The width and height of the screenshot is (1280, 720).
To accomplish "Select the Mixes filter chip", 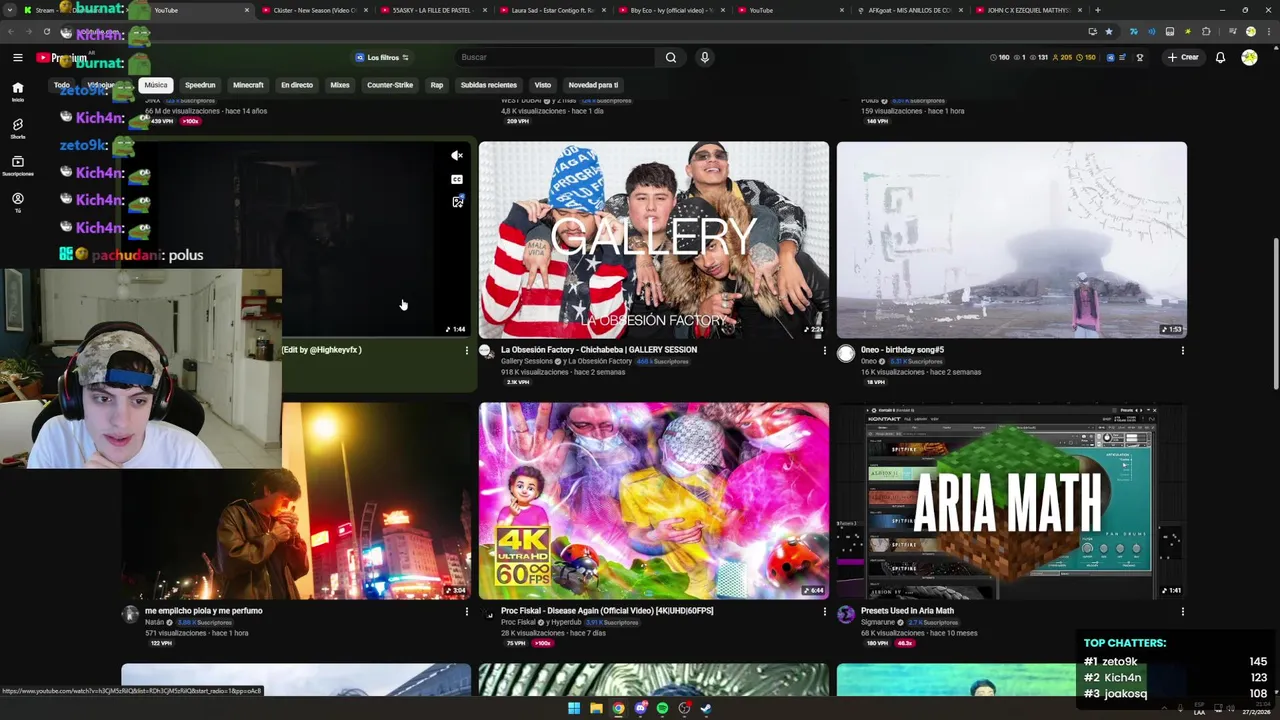I will click(x=340, y=85).
